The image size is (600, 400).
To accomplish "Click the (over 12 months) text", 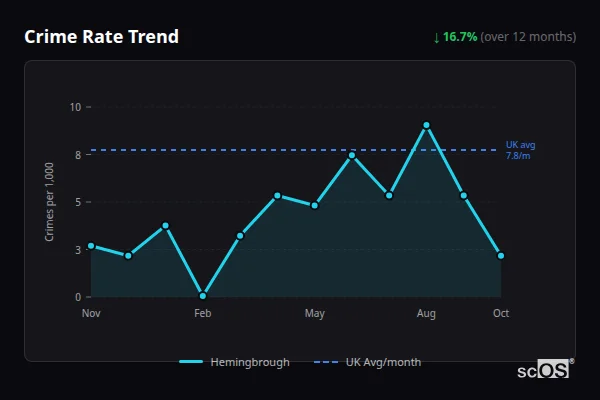I will point(528,37).
